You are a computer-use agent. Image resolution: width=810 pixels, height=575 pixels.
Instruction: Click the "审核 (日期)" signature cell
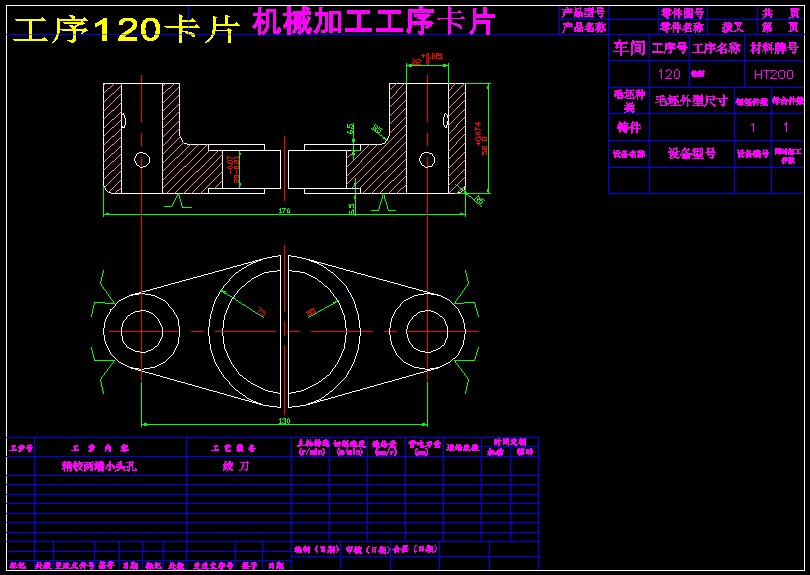click(368, 550)
